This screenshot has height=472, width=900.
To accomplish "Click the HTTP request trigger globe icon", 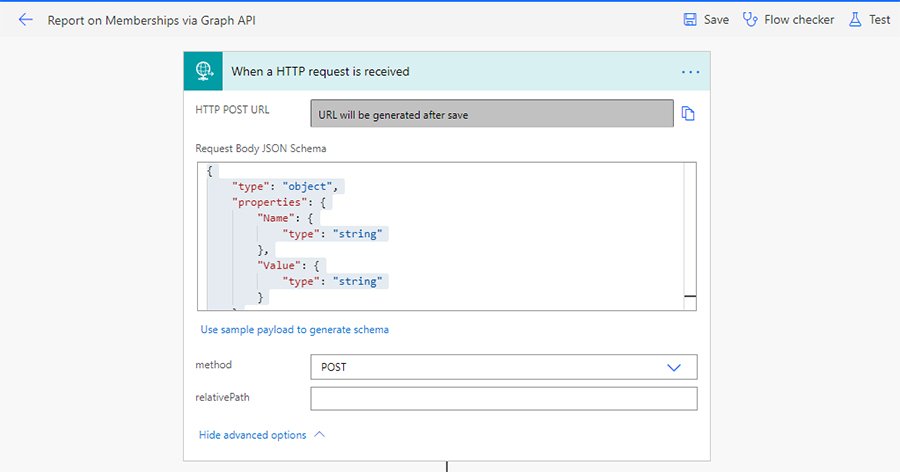I will pyautogui.click(x=205, y=71).
